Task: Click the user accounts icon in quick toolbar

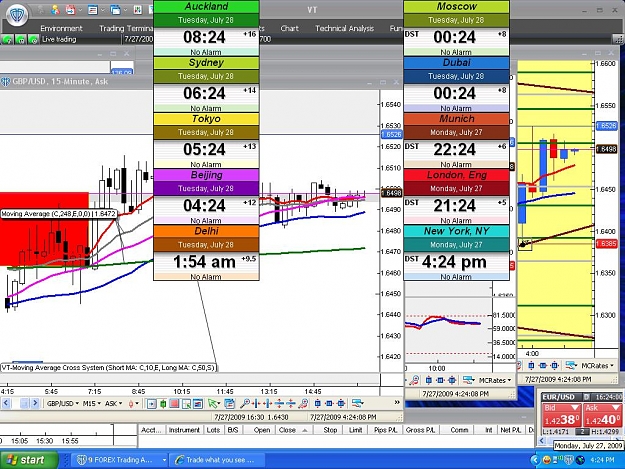Action: click(x=55, y=10)
